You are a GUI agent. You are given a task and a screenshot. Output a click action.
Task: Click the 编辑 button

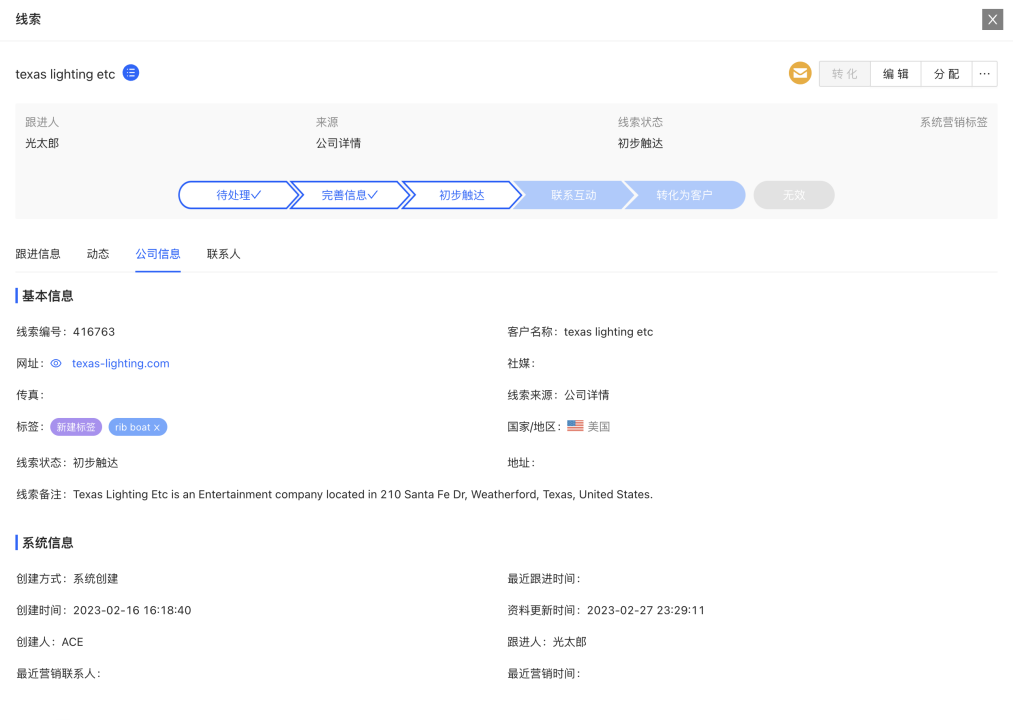point(895,74)
